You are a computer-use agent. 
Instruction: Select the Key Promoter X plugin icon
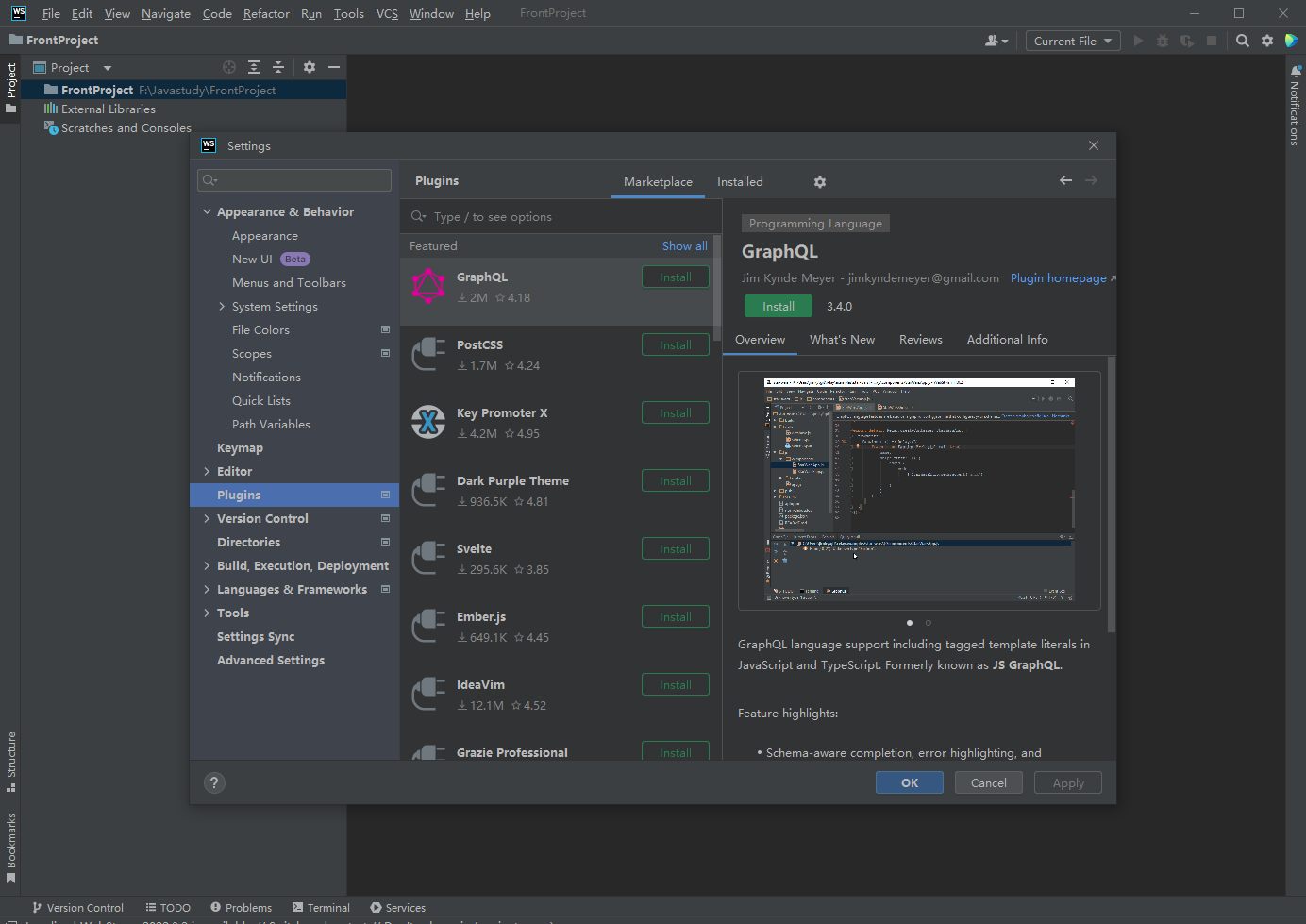pos(428,422)
